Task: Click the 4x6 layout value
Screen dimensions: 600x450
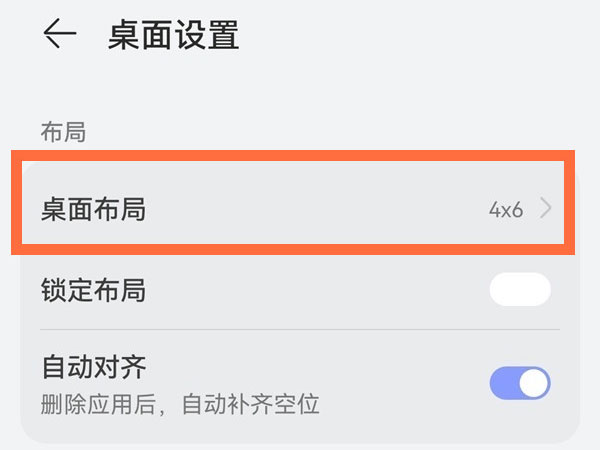Action: pos(506,209)
